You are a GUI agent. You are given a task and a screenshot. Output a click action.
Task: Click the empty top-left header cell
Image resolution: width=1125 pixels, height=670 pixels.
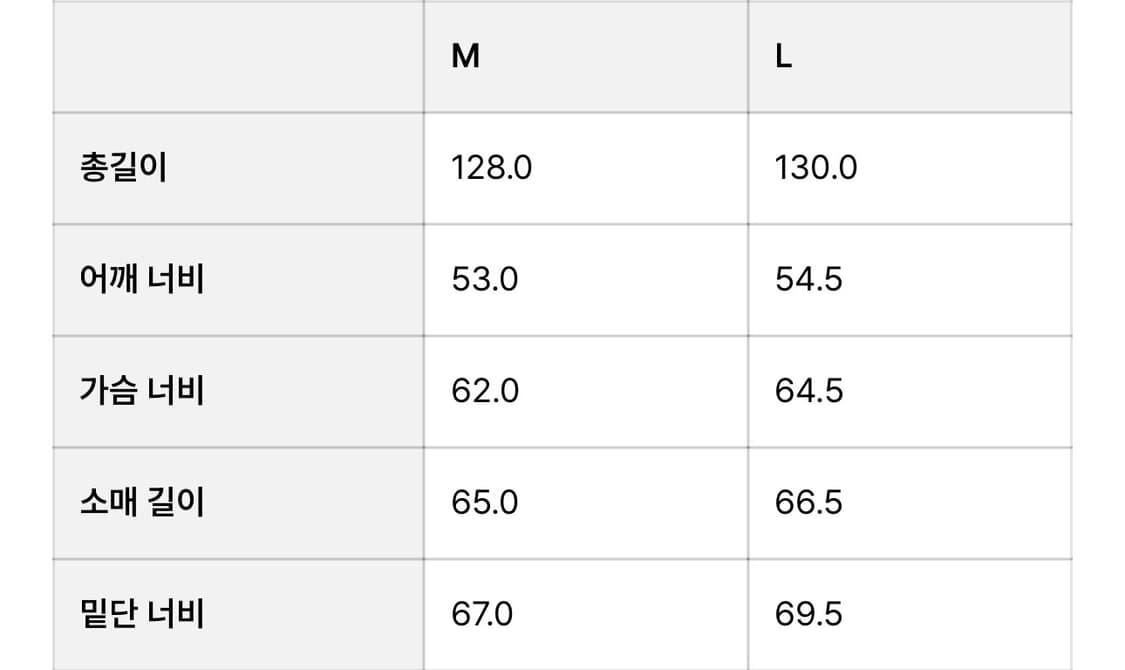click(x=238, y=57)
